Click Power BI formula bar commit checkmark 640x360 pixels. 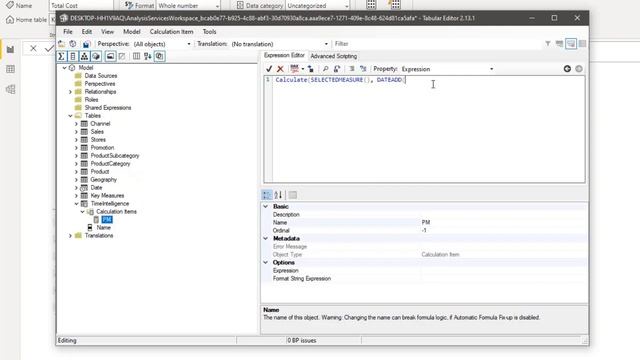[49, 49]
